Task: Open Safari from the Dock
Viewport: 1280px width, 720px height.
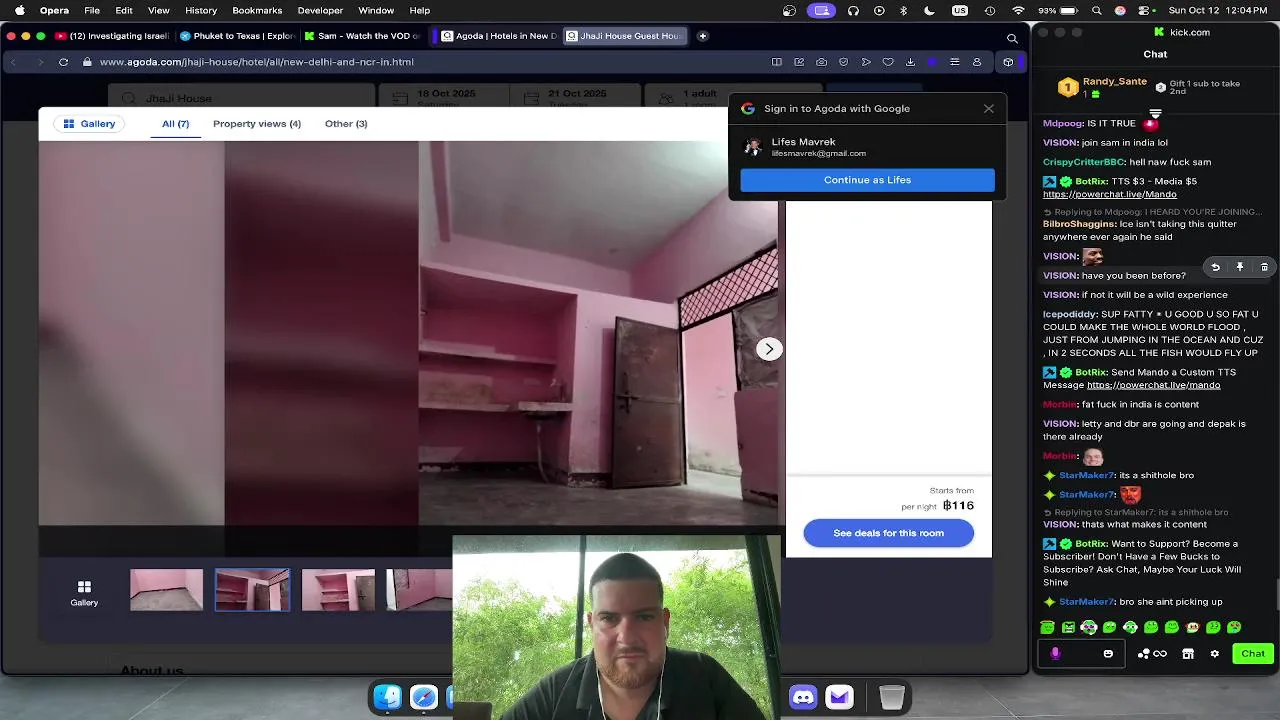Action: click(424, 697)
